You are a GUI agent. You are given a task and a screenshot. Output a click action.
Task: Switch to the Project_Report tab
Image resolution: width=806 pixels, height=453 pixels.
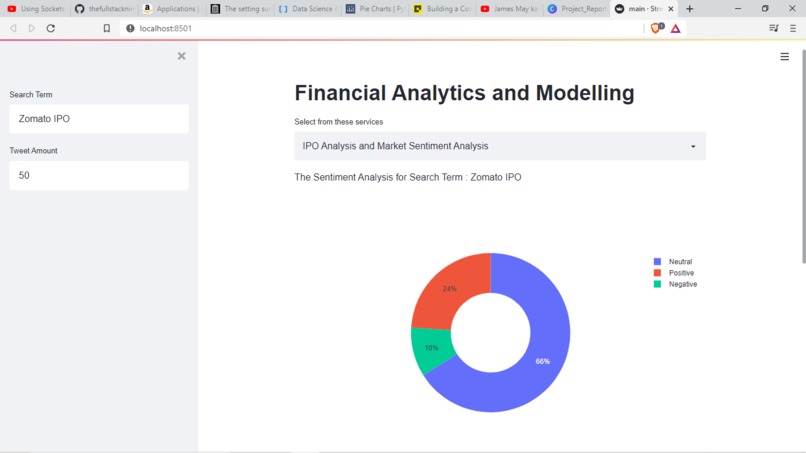(x=578, y=9)
